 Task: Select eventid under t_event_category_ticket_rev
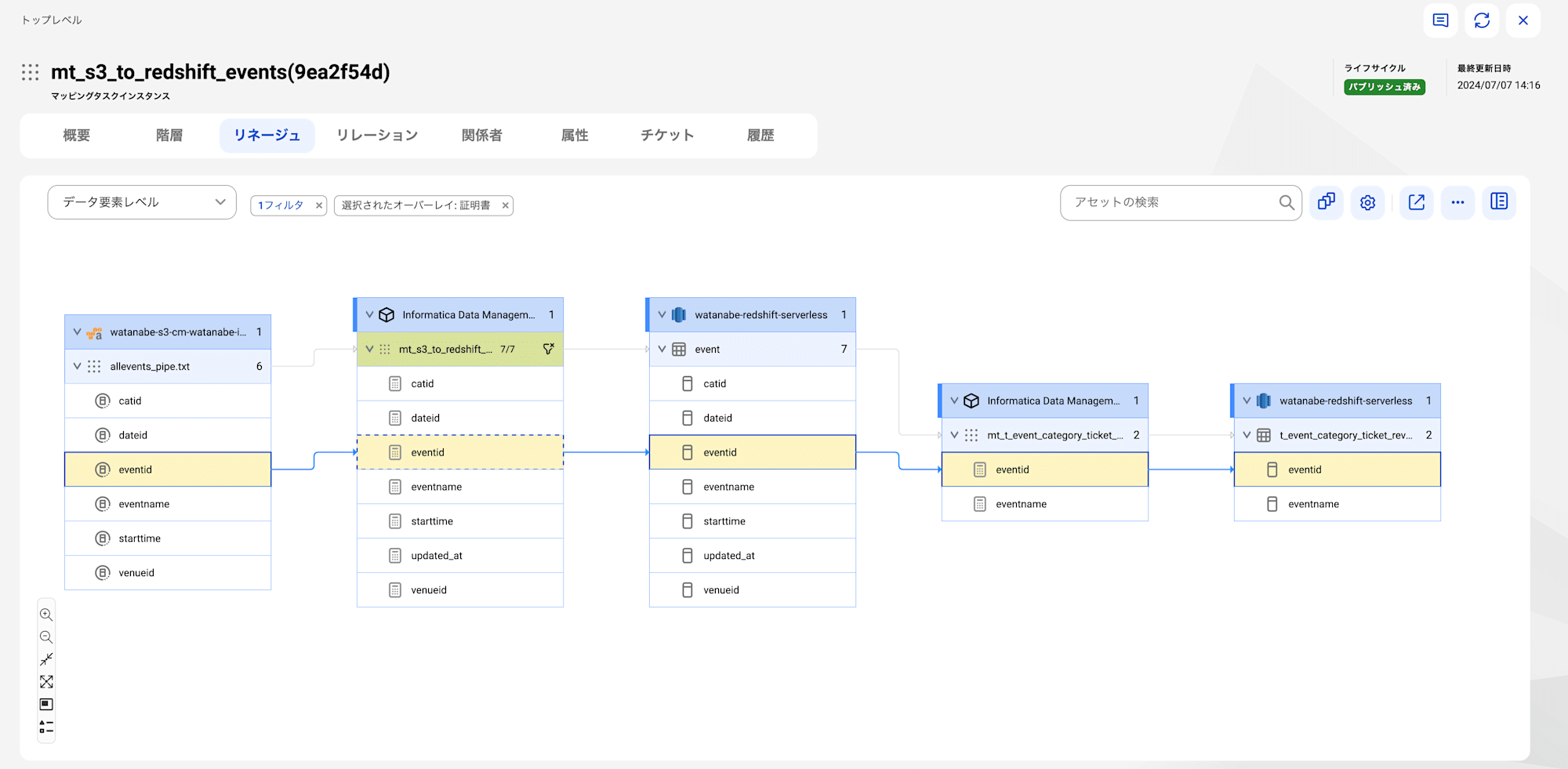(x=1338, y=470)
